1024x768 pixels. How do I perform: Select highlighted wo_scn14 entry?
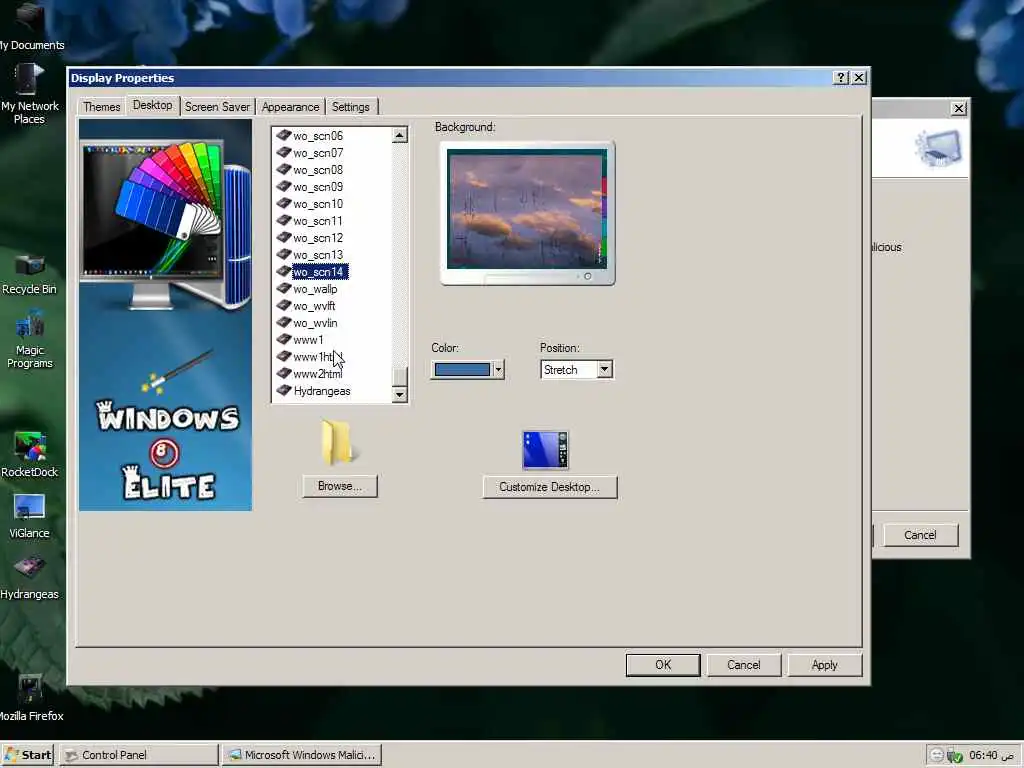click(x=319, y=272)
